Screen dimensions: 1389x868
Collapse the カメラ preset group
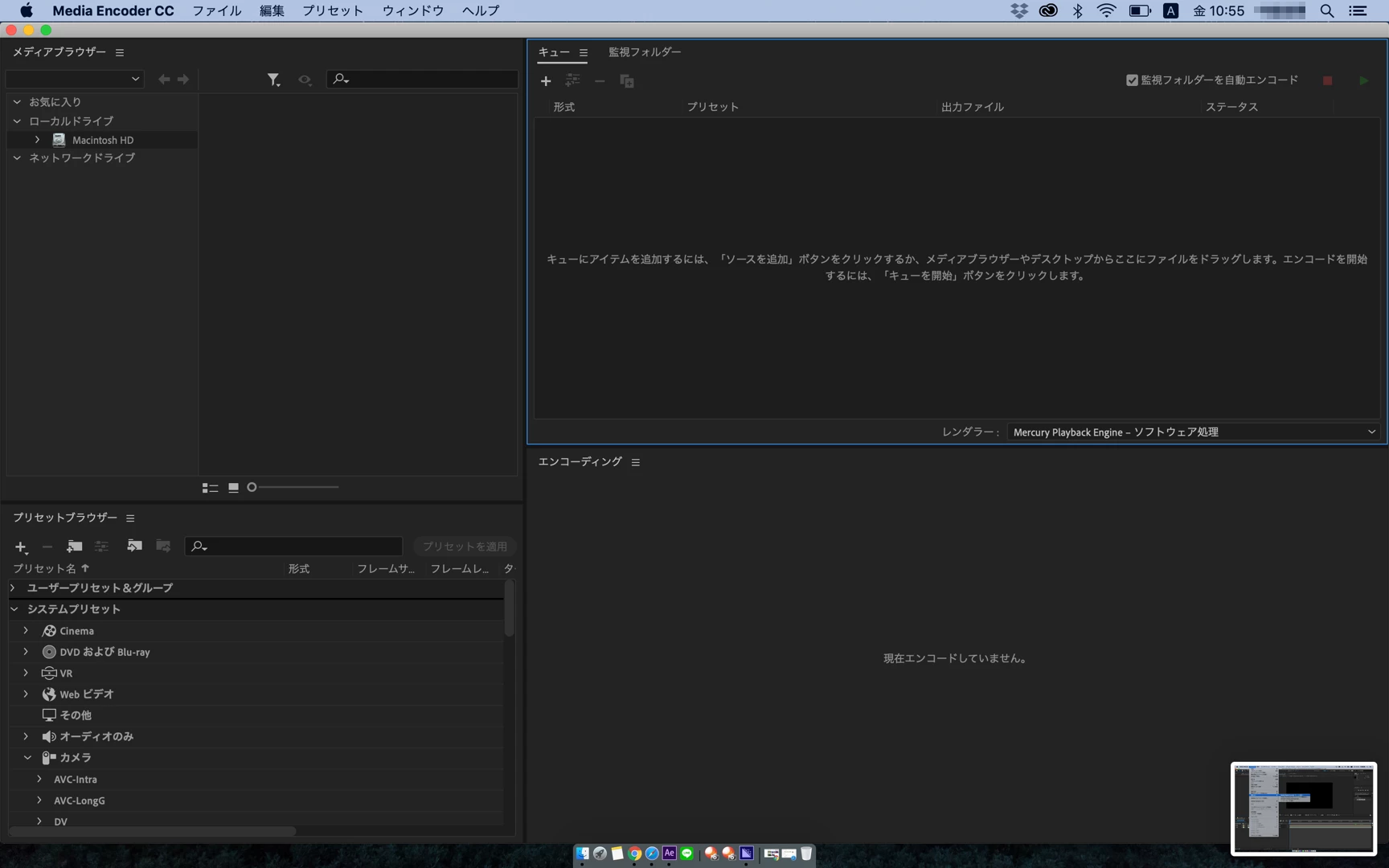click(x=27, y=757)
